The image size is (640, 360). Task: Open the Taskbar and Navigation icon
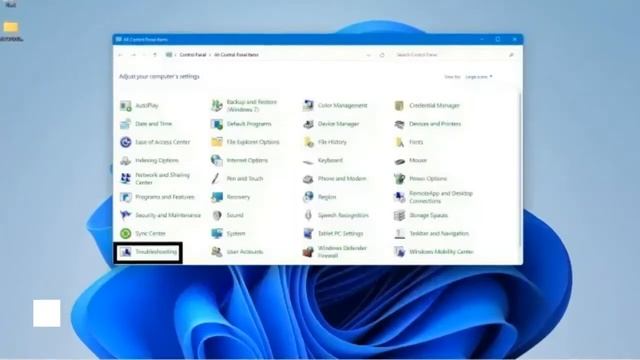tap(399, 233)
